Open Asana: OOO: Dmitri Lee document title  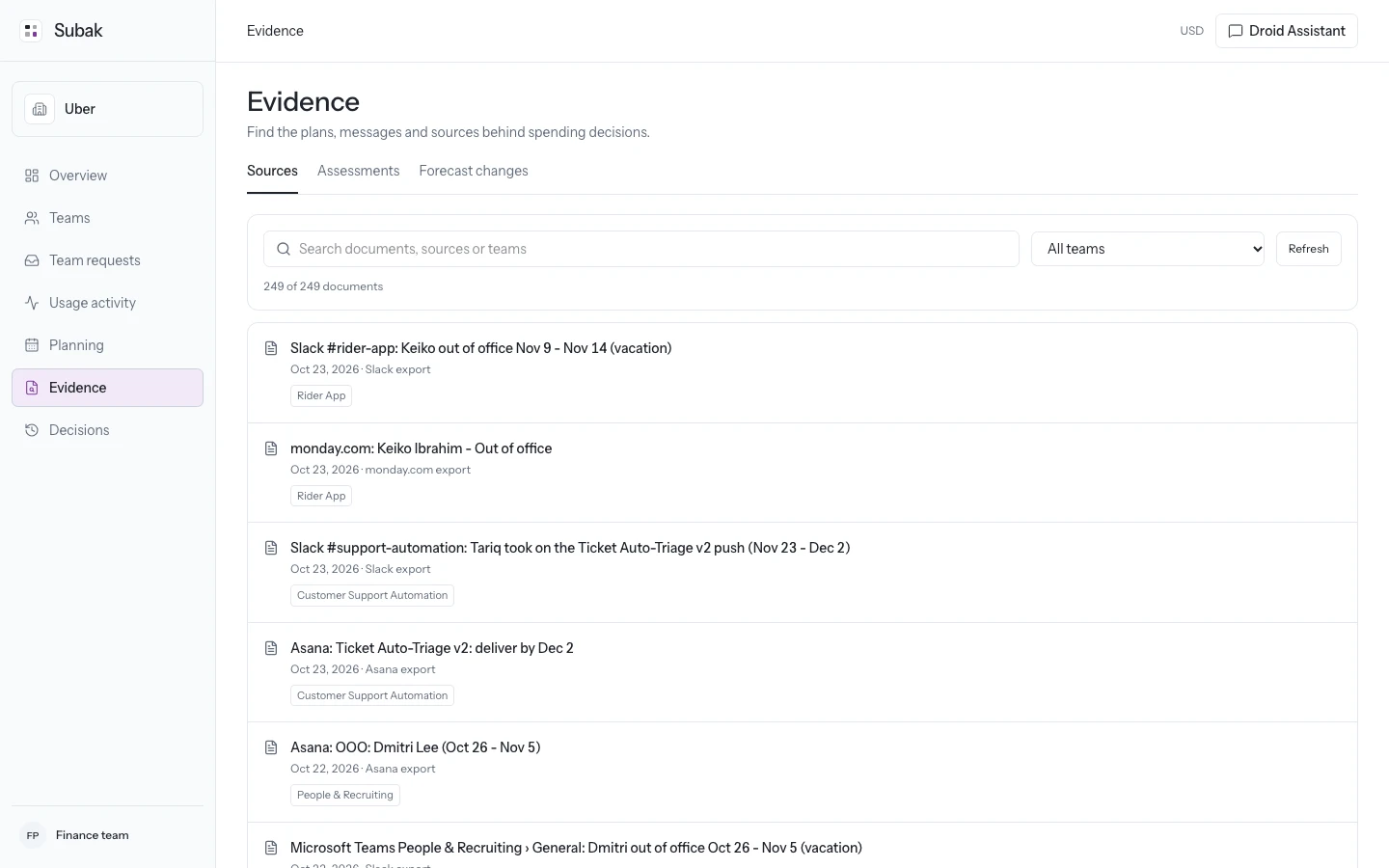415,747
